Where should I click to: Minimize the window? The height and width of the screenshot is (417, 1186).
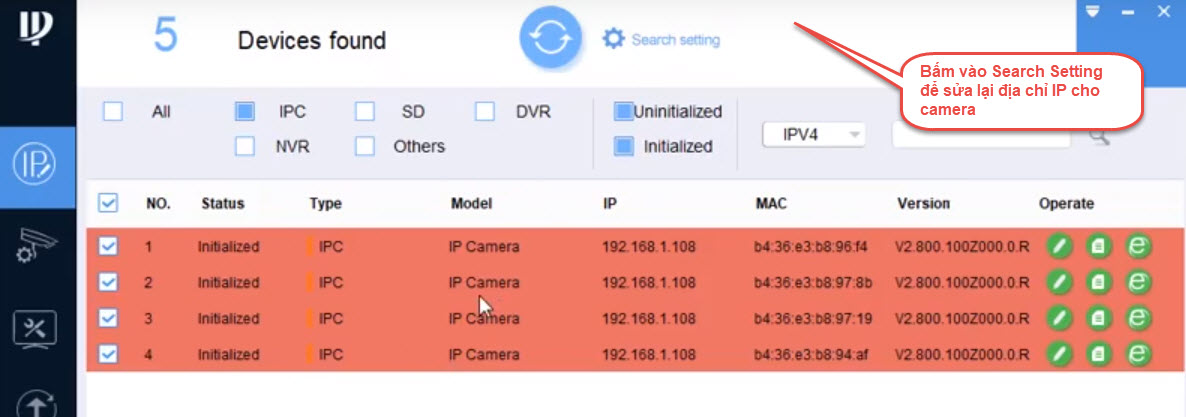[1128, 12]
